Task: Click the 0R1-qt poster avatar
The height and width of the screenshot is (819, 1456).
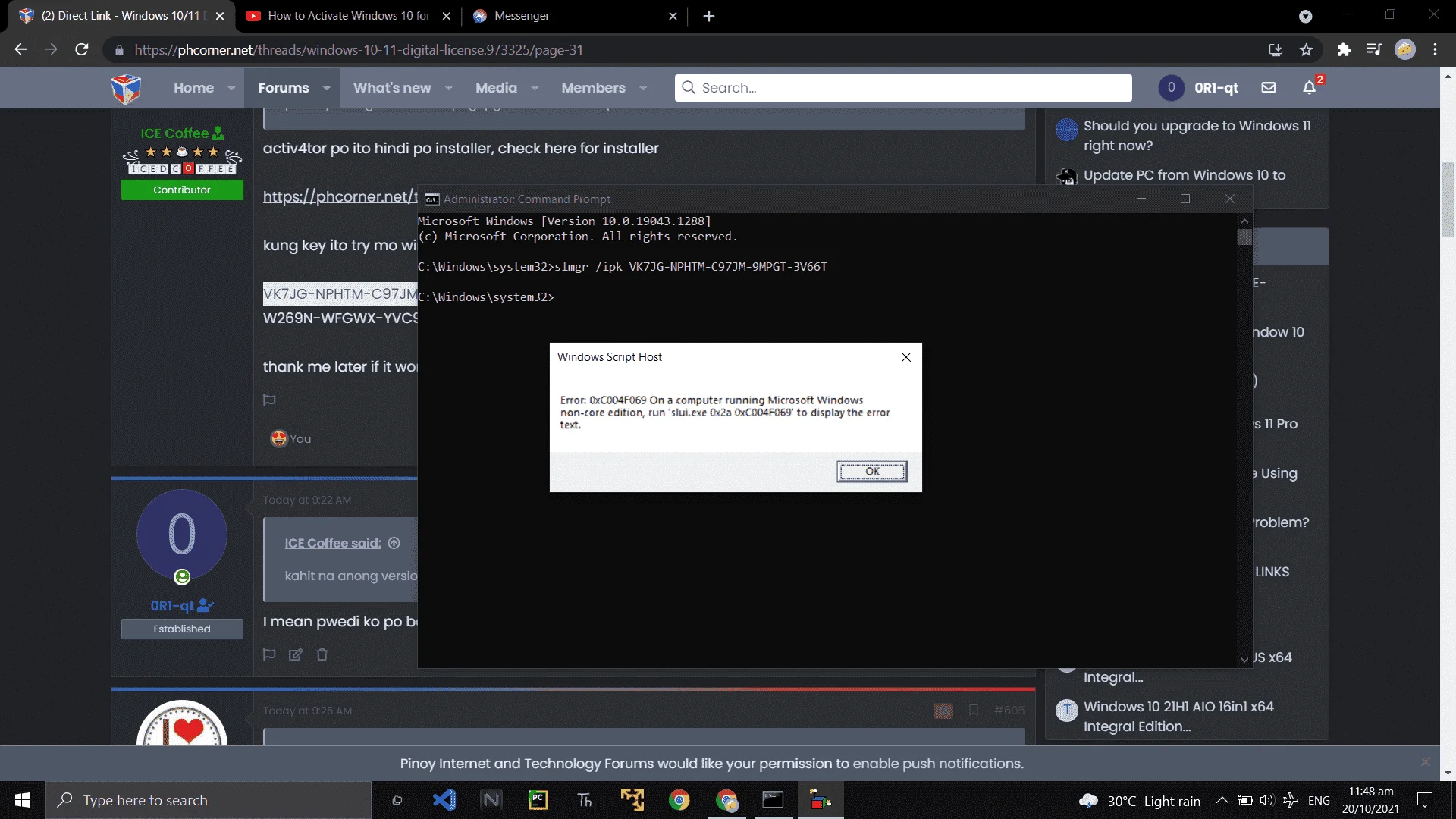Action: (x=182, y=535)
